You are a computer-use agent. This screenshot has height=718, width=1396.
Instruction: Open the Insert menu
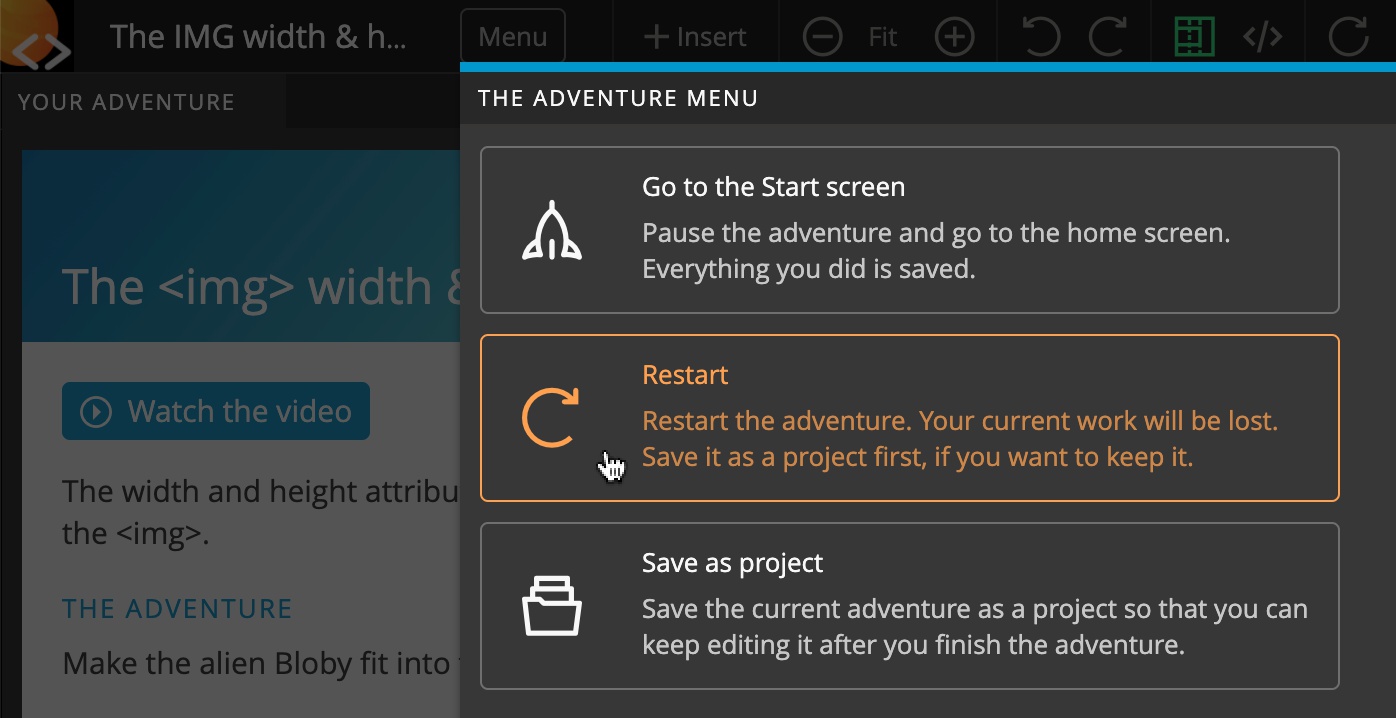(x=695, y=38)
